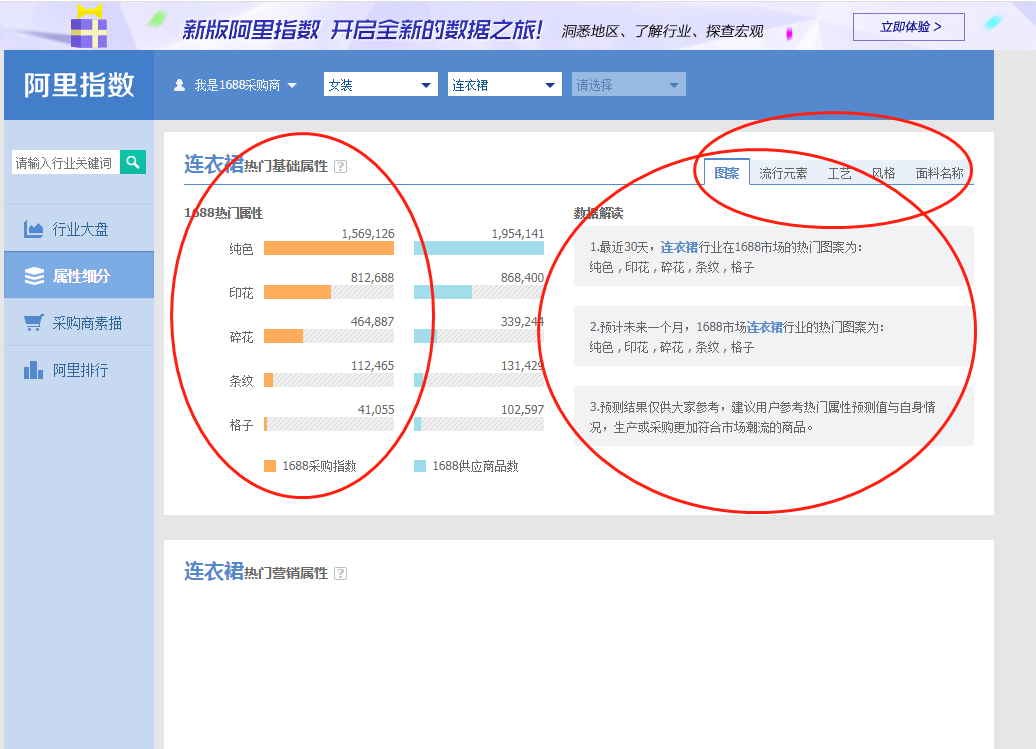
Task: Click the value 868,400
Action: (x=522, y=277)
